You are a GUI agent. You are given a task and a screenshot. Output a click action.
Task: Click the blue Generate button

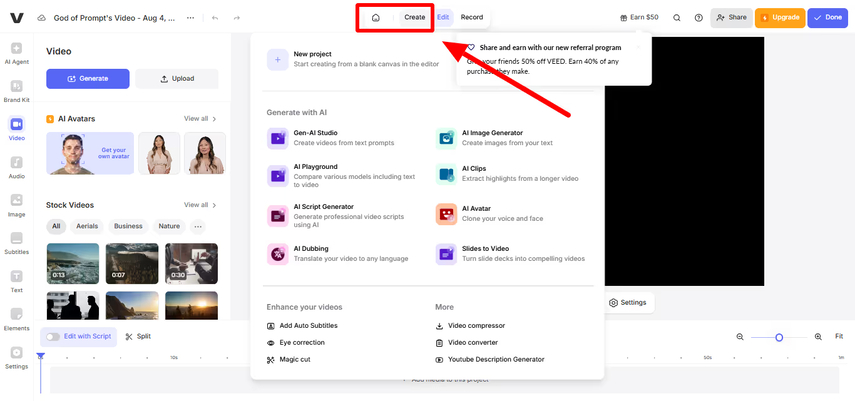point(88,79)
